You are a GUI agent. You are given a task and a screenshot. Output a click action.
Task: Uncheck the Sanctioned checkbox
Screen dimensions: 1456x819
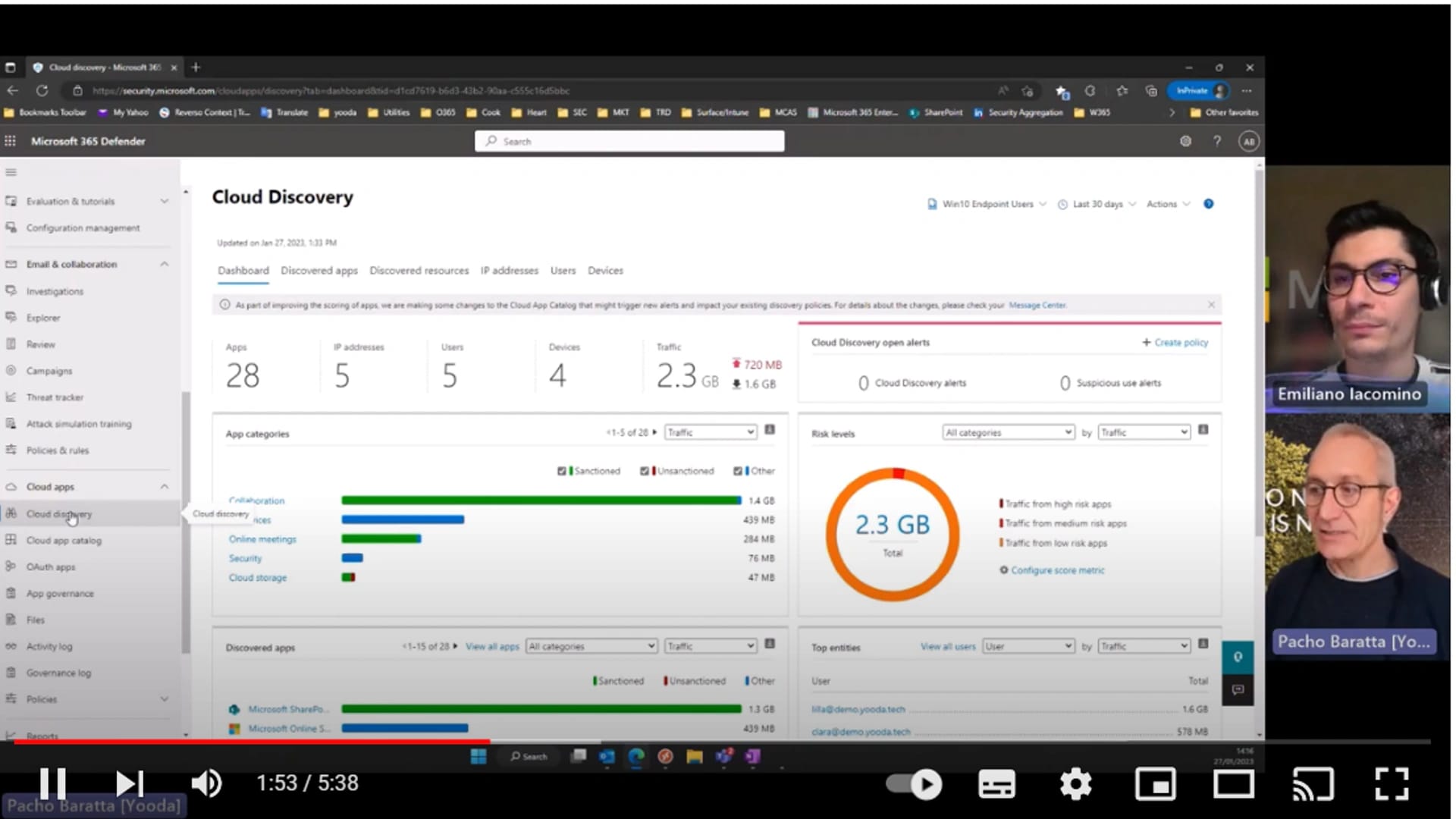coord(562,471)
